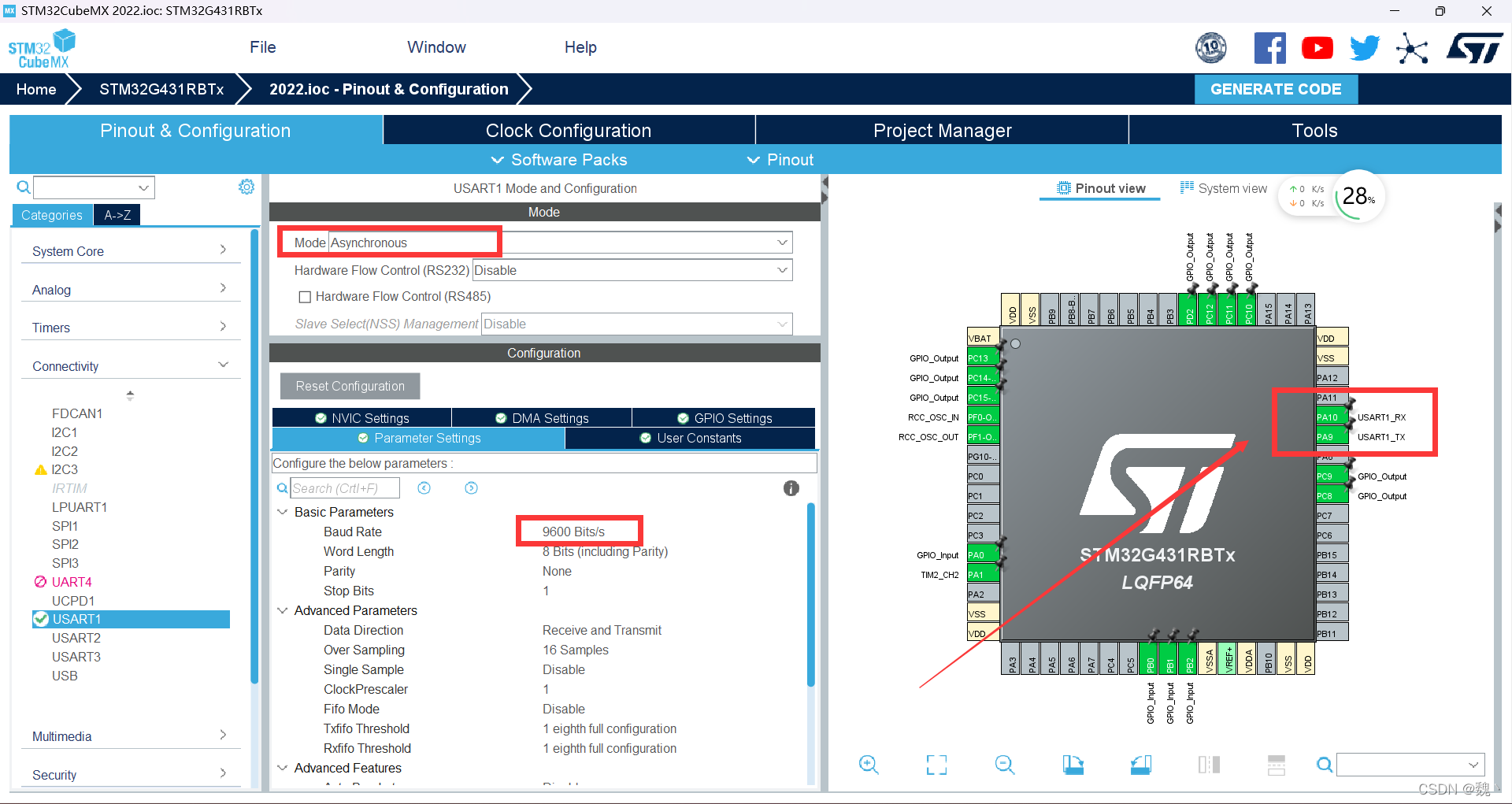Viewport: 1512px width, 804px height.
Task: Open the category search combo box
Action: point(94,187)
